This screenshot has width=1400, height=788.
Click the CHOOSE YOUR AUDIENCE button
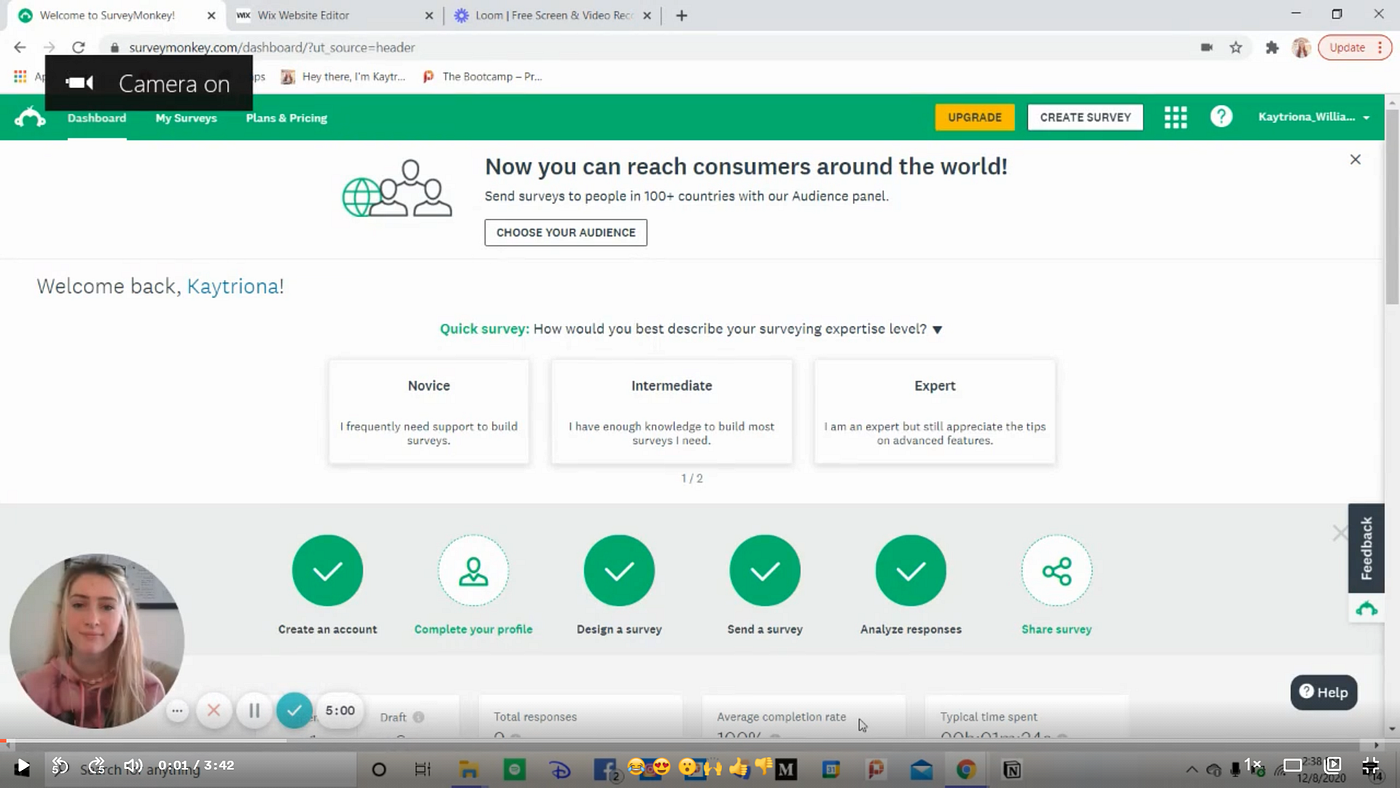565,232
